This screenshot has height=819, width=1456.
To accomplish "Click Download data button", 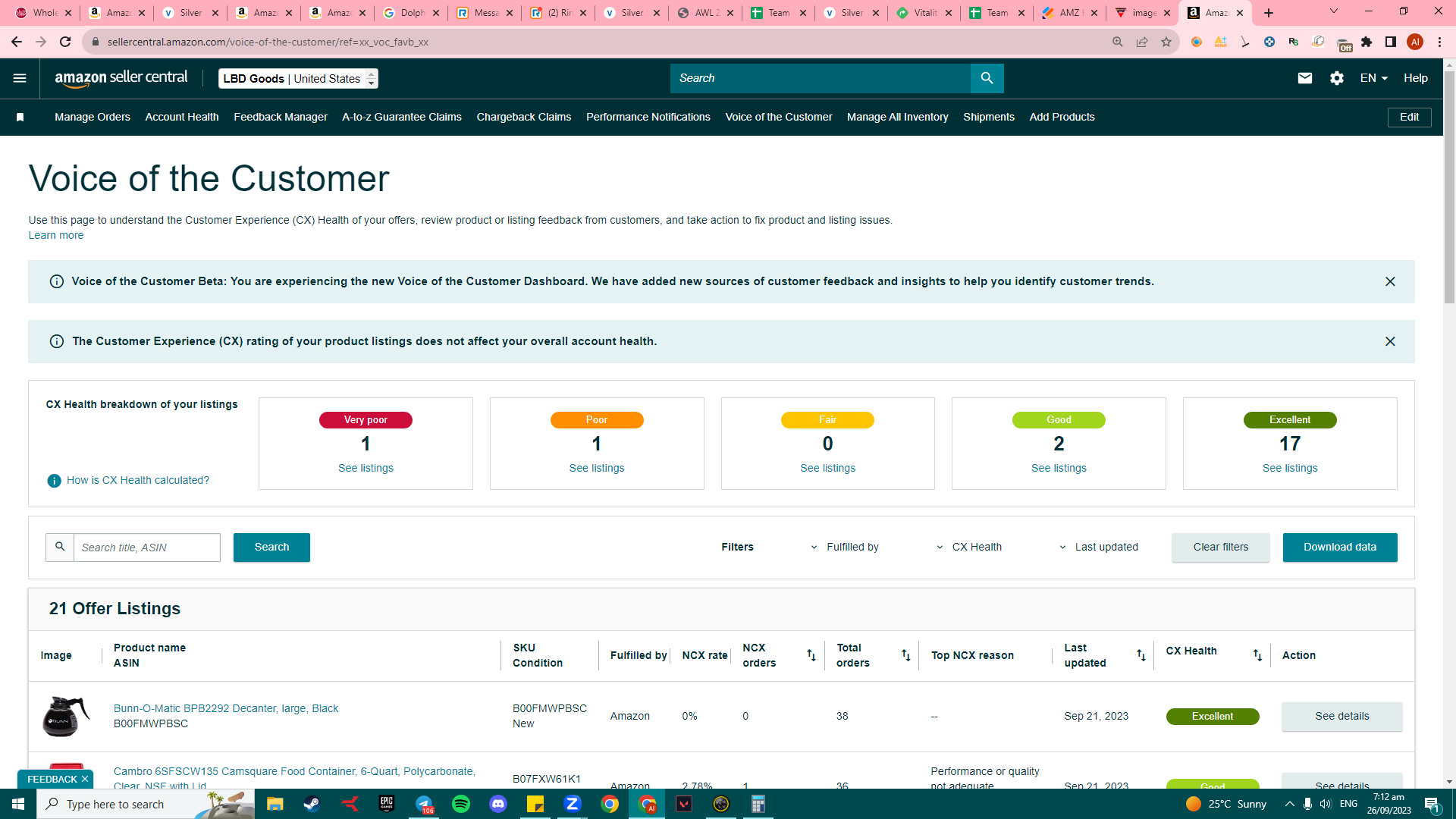I will [x=1340, y=548].
